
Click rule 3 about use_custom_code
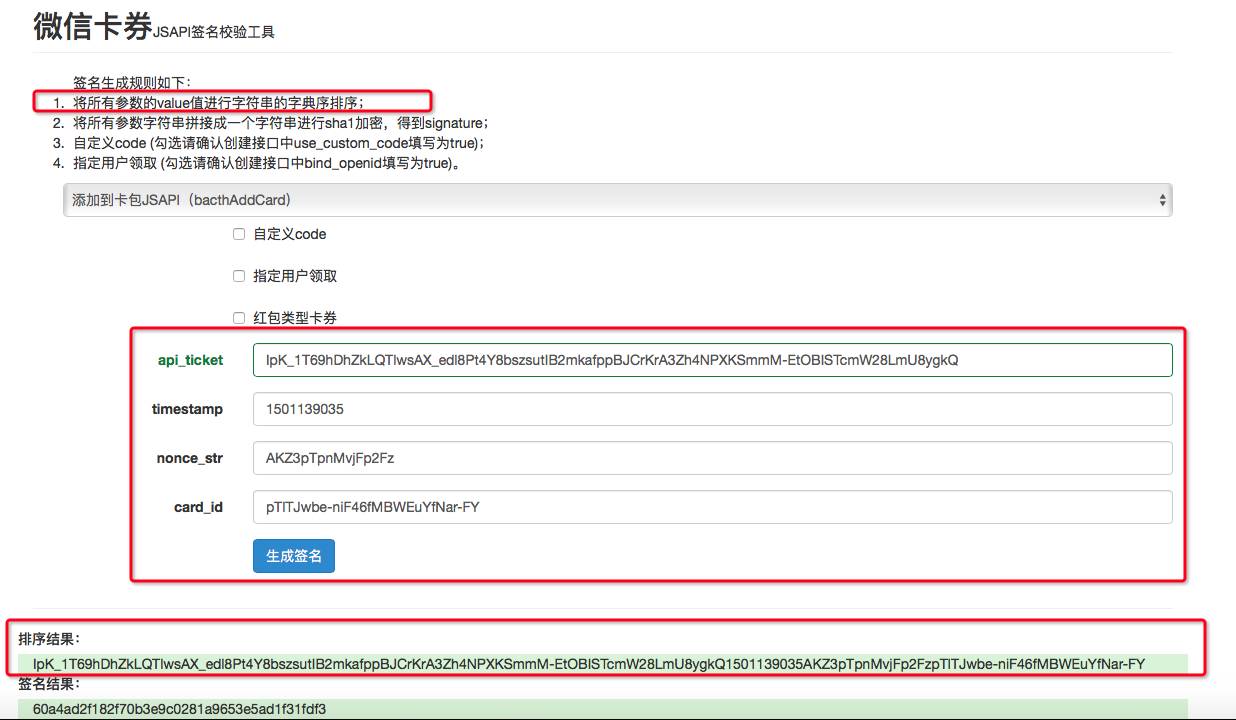[279, 143]
